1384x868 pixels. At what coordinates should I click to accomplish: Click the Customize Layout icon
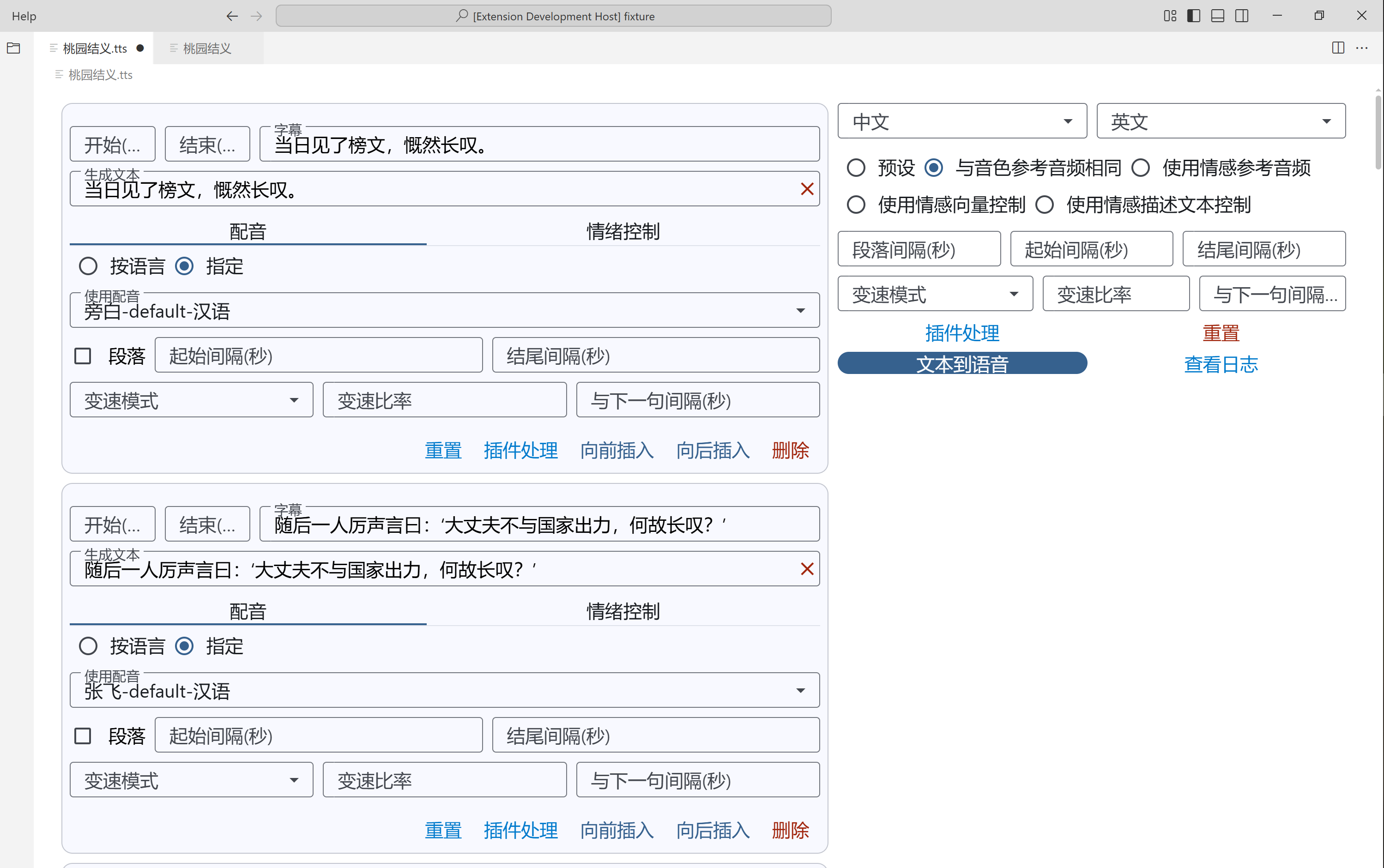pyautogui.click(x=1169, y=16)
